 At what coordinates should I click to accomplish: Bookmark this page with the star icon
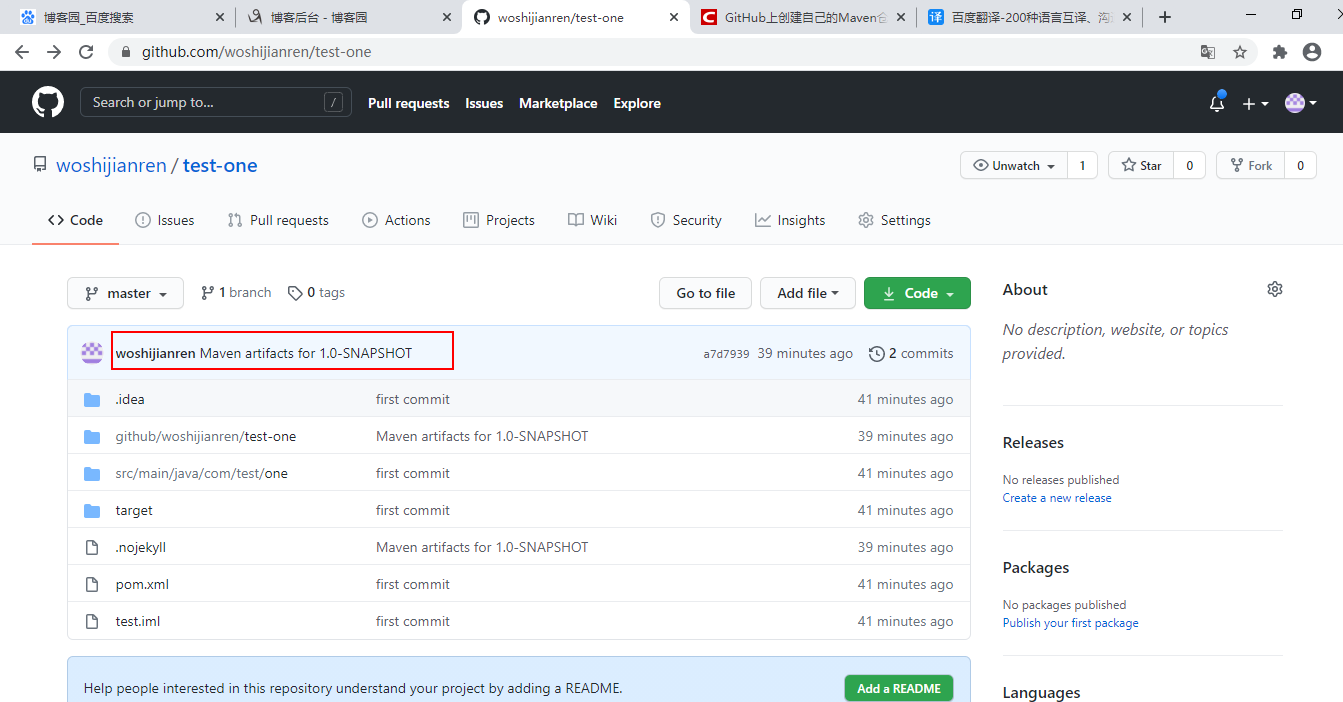(1240, 52)
